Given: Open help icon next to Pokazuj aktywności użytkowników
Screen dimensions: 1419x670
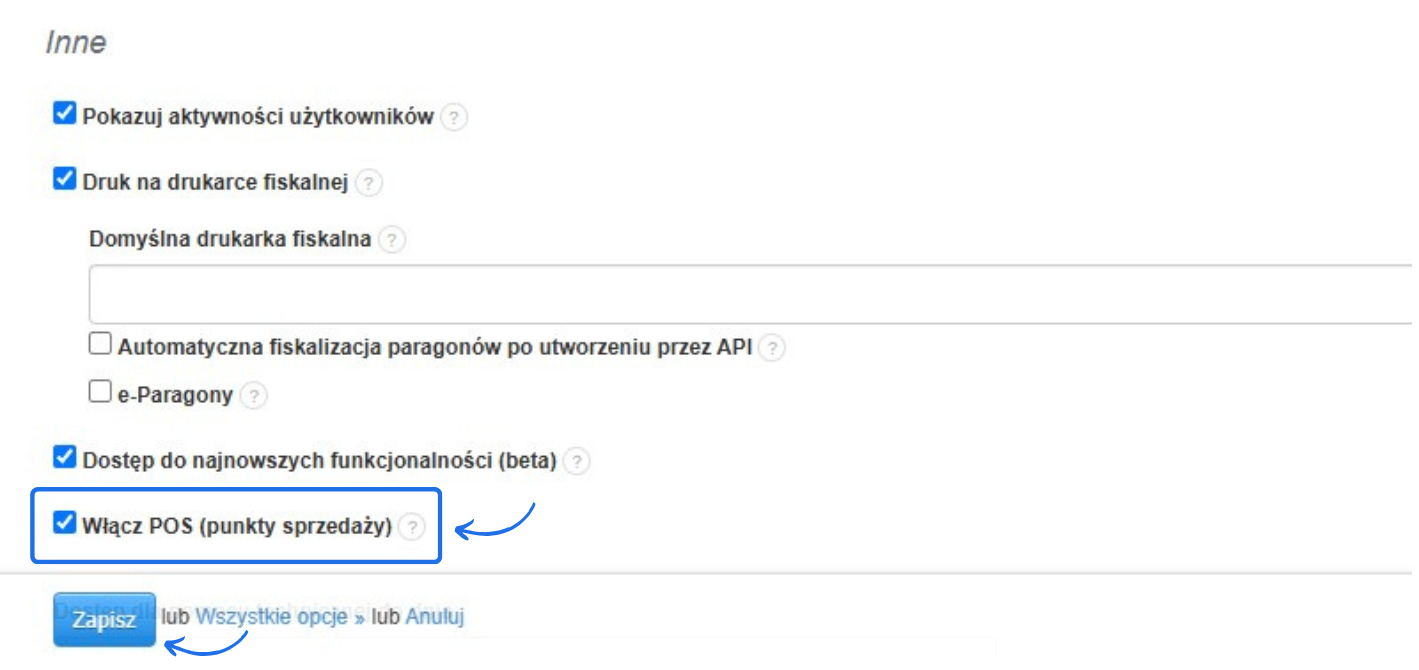Looking at the screenshot, I should (x=454, y=118).
